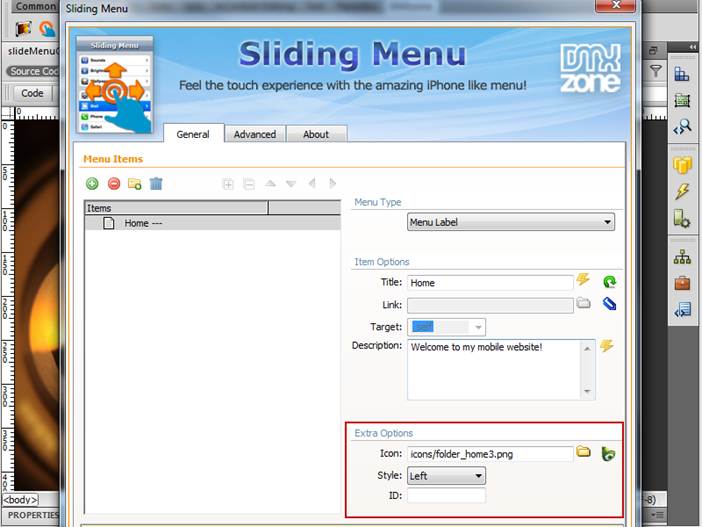Screen dimensions: 702x527
Task: Move selected item down with down arrow
Action: tap(291, 184)
